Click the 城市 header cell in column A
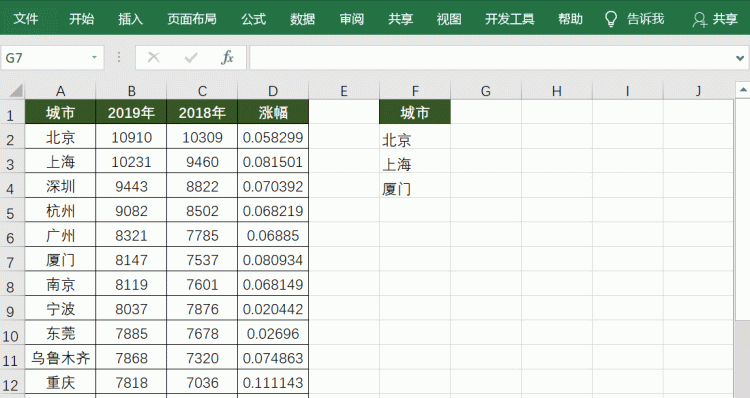The height and width of the screenshot is (398, 750). click(60, 112)
